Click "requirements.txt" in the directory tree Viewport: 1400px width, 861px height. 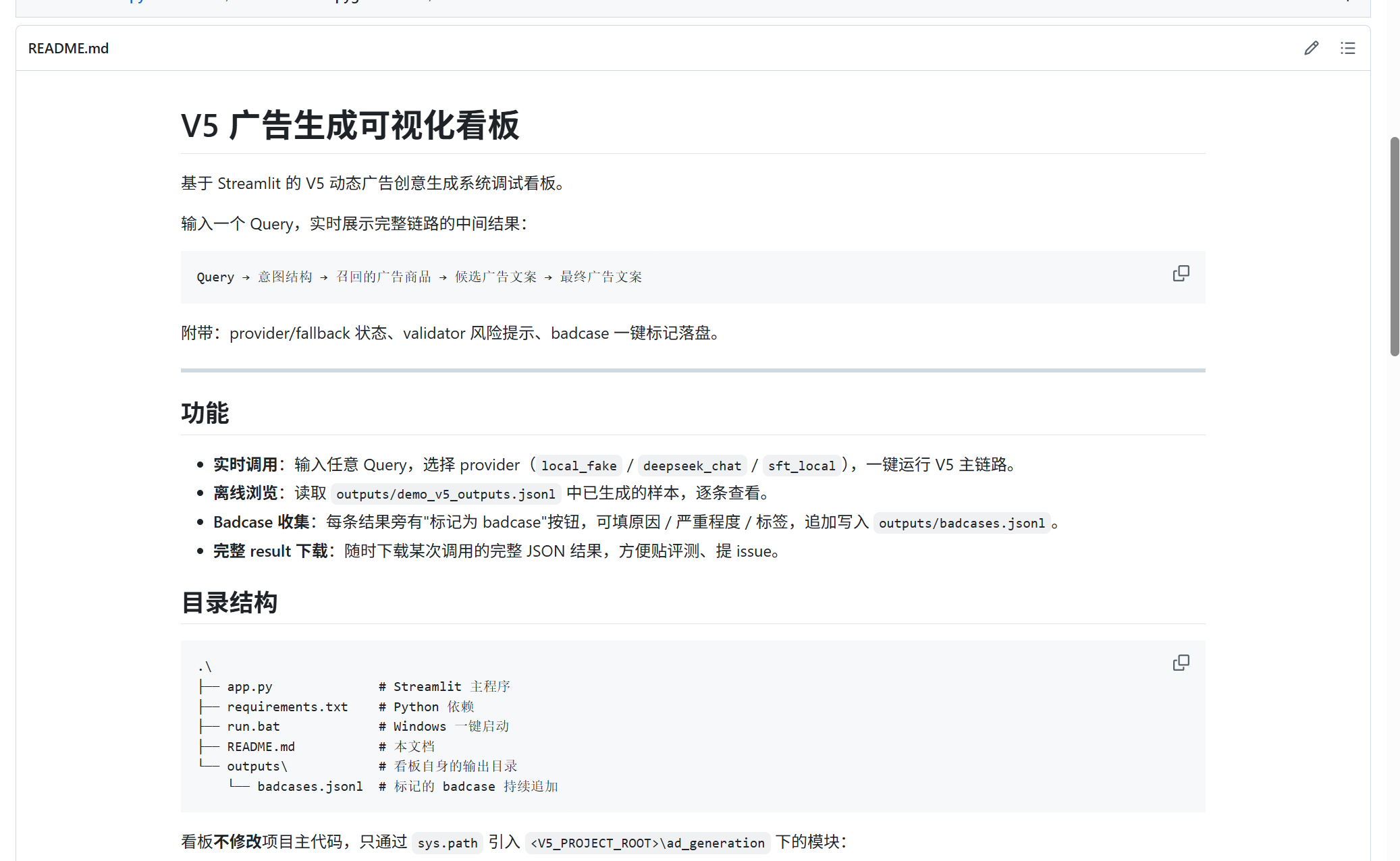pyautogui.click(x=288, y=706)
